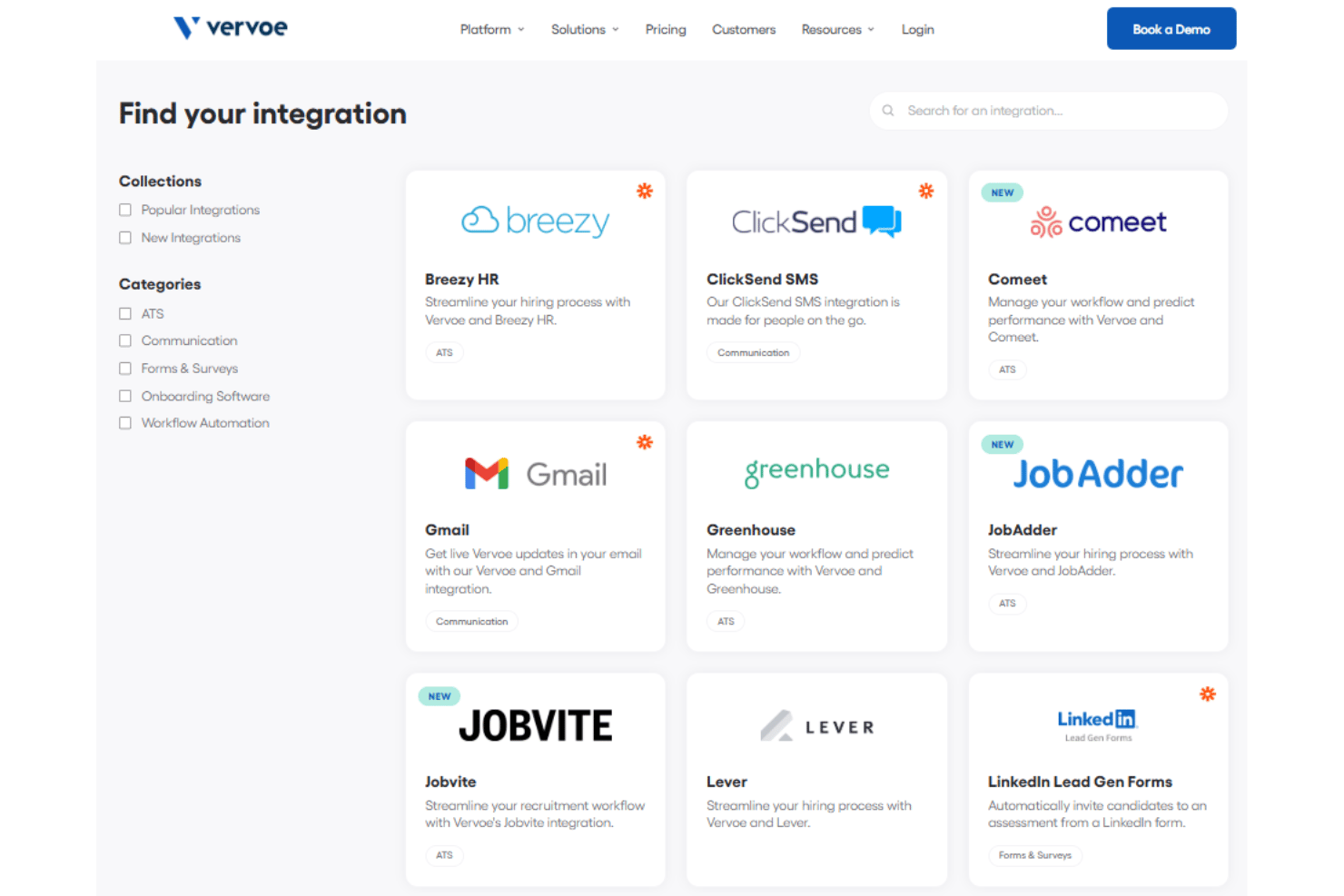Expand the Resources dropdown menu
1344x896 pixels.
pos(838,29)
